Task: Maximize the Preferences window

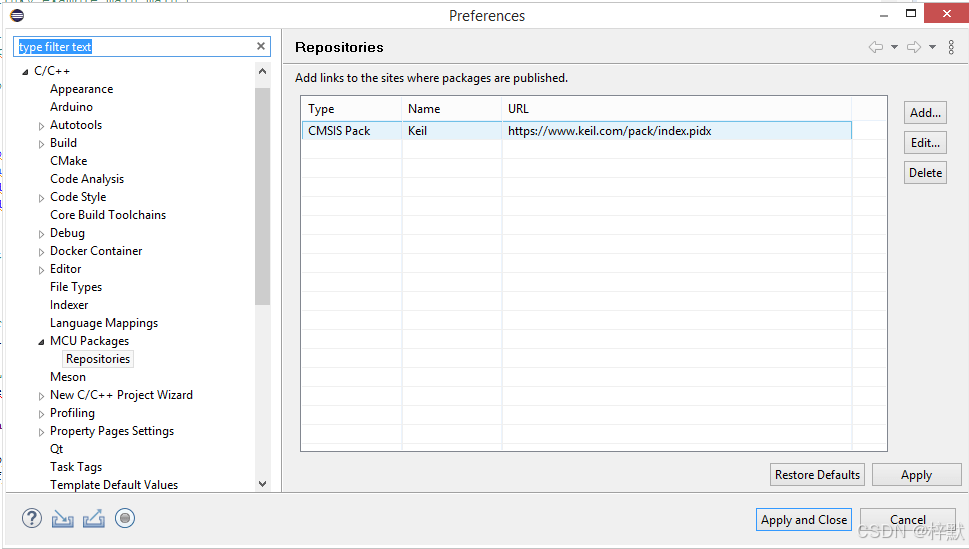Action: click(911, 13)
